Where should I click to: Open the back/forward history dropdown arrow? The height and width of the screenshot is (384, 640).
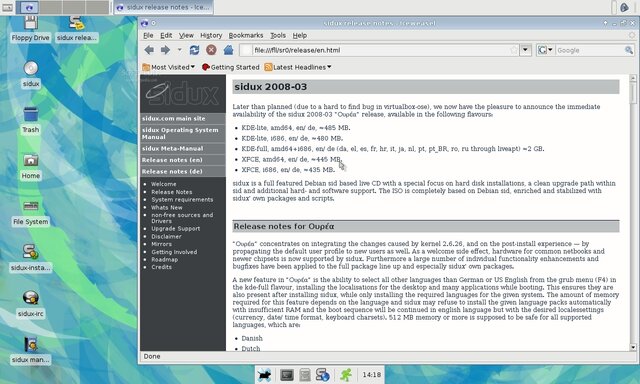[x=179, y=50]
